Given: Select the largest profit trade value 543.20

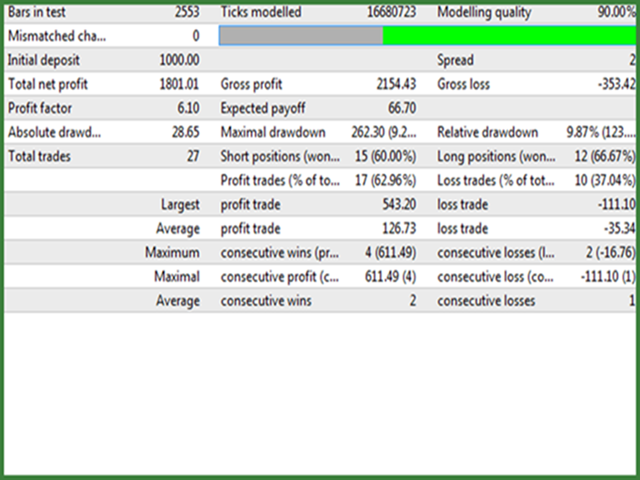Looking at the screenshot, I should [399, 204].
